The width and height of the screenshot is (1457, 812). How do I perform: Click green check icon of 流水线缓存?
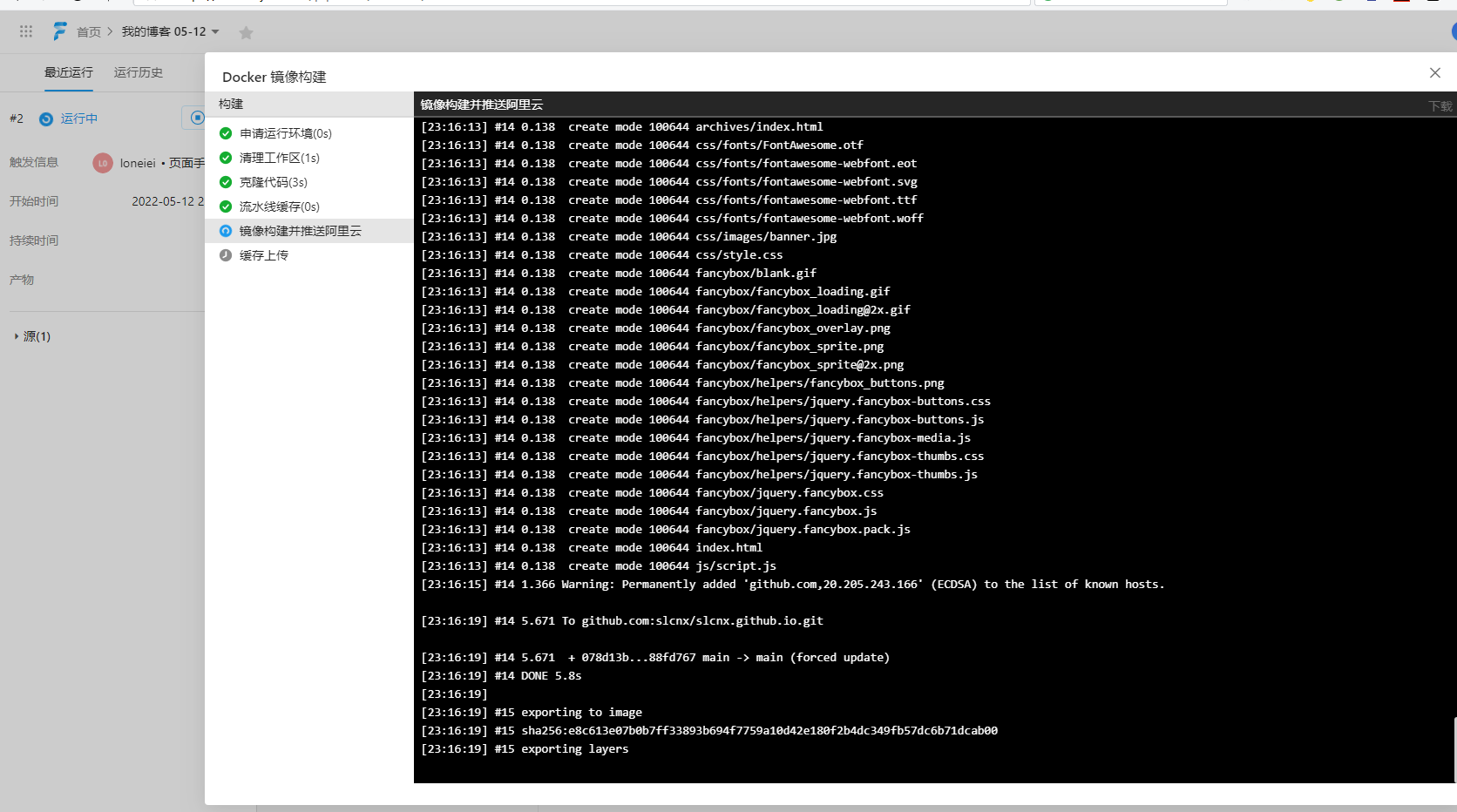pyautogui.click(x=226, y=206)
